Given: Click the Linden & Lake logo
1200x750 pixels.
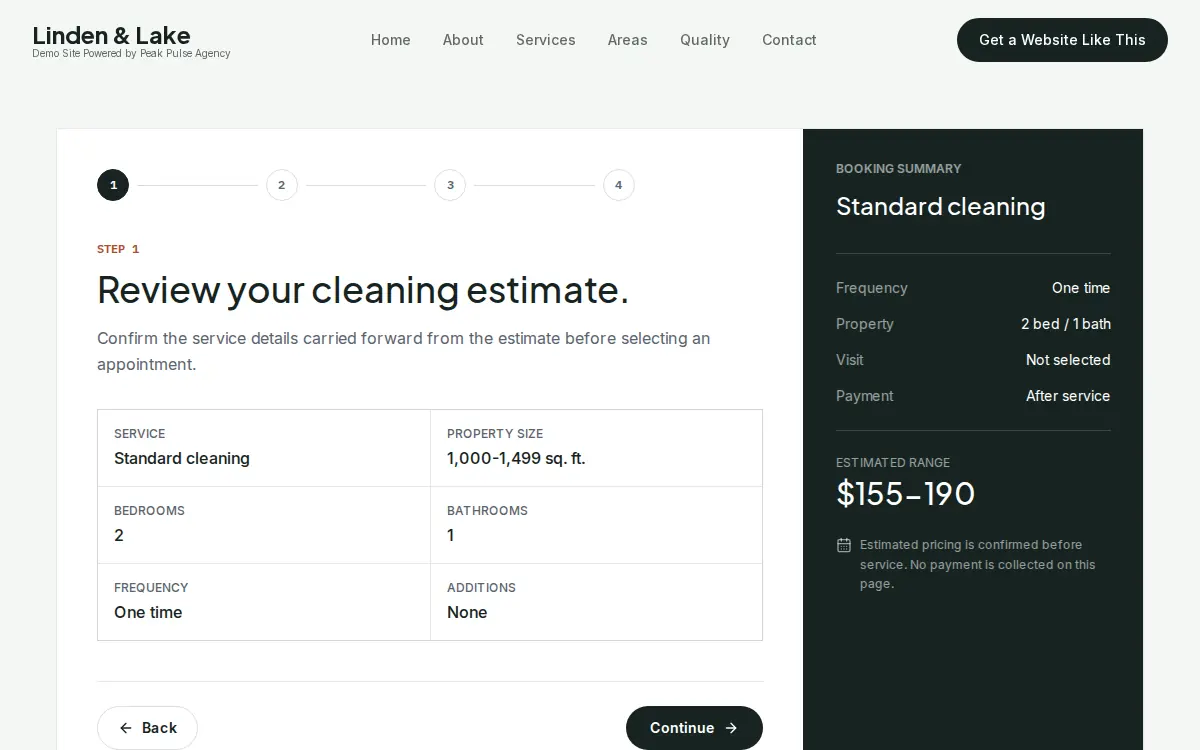Looking at the screenshot, I should tap(111, 35).
